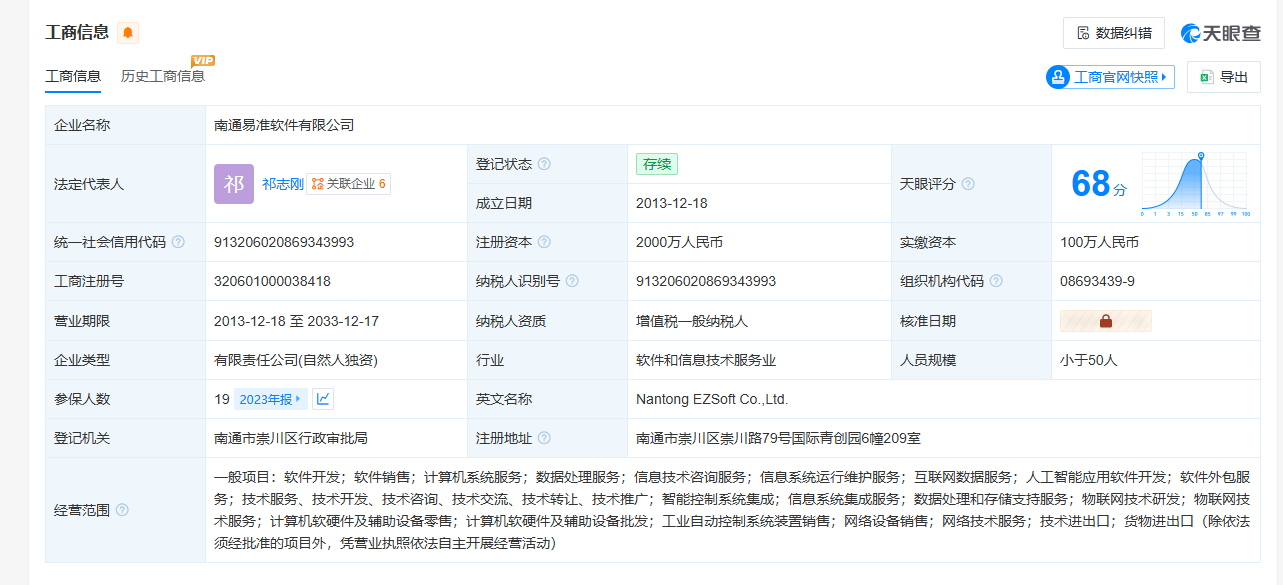Click help icon beside 组织机构代码
The height and width of the screenshot is (585, 1283).
pos(996,281)
